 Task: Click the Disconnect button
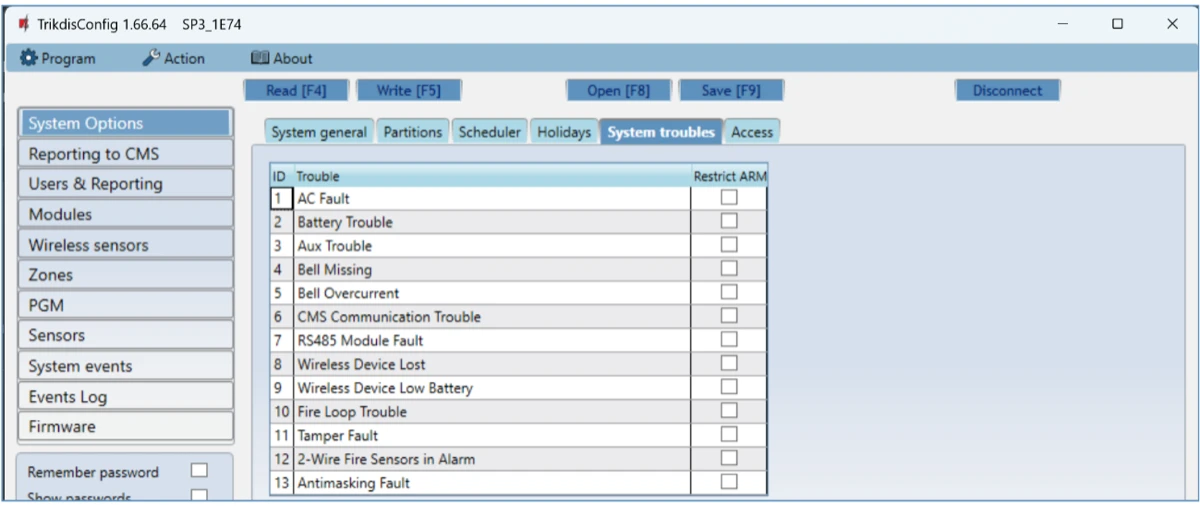coord(1007,90)
